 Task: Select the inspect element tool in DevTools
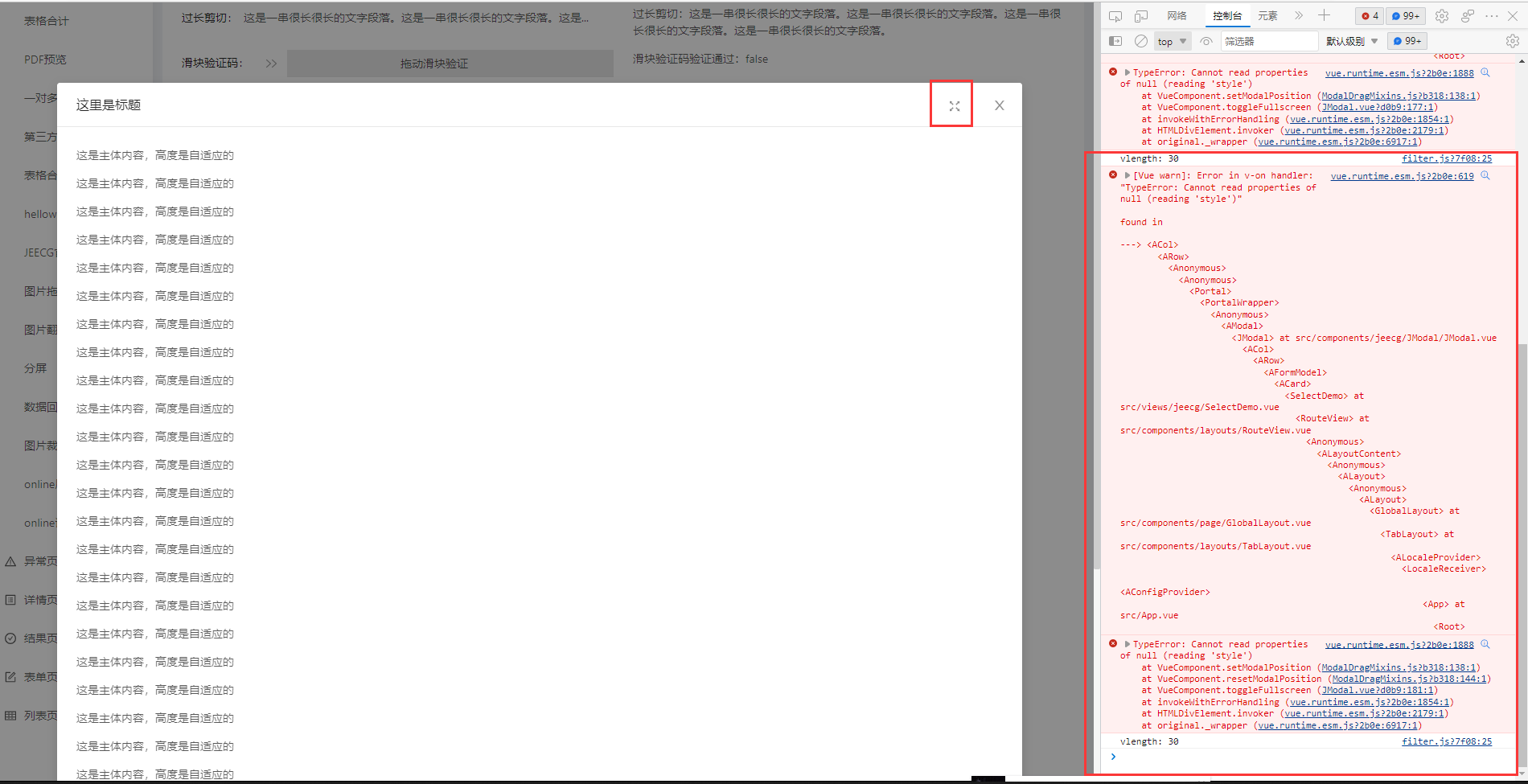[1115, 15]
